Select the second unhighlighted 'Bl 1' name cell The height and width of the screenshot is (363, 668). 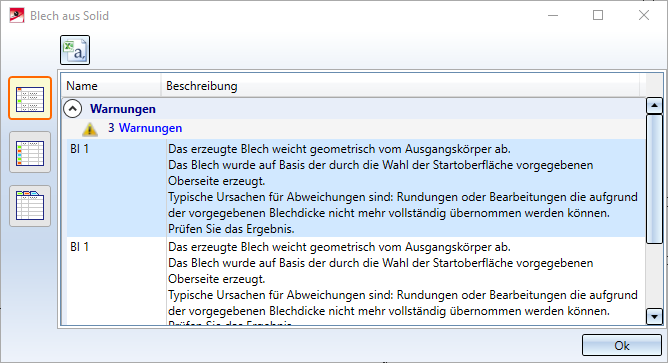116,281
